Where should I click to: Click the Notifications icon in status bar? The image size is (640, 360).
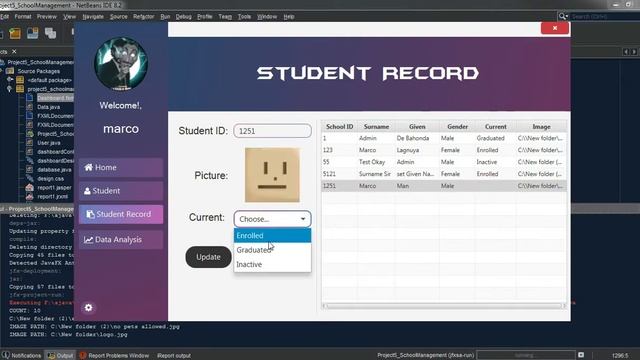(x=5, y=355)
